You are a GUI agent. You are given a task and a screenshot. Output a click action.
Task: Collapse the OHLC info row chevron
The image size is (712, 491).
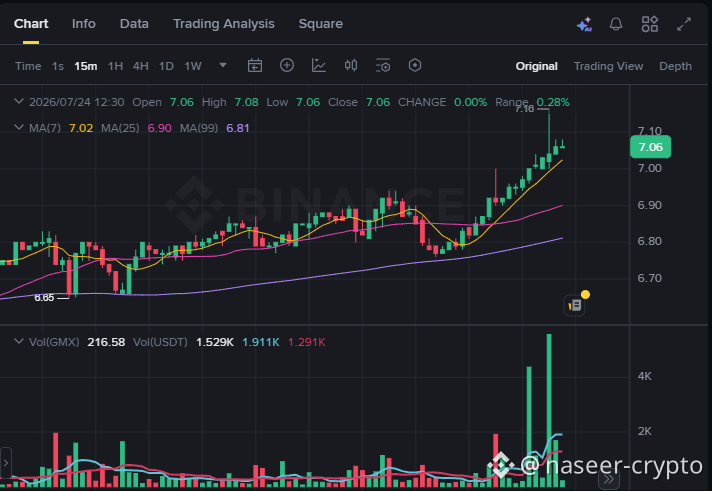pos(19,101)
